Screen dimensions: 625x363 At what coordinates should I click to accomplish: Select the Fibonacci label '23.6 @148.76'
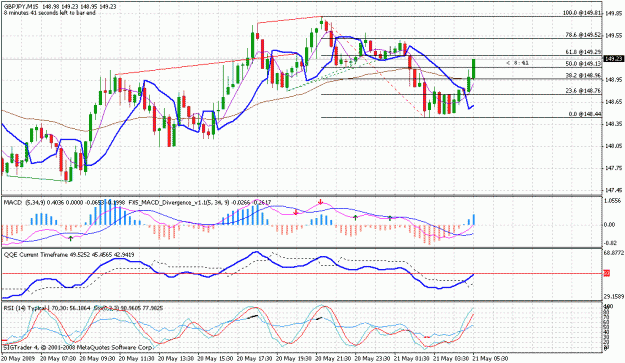click(584, 91)
